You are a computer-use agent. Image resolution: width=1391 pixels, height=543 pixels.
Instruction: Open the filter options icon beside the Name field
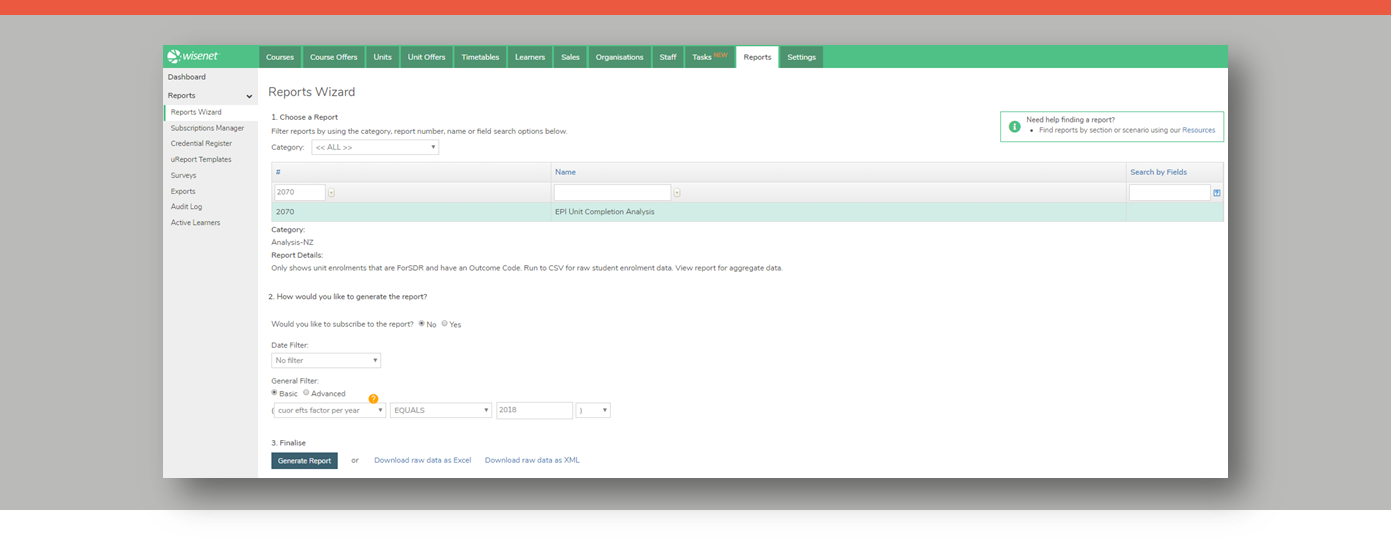(x=677, y=193)
